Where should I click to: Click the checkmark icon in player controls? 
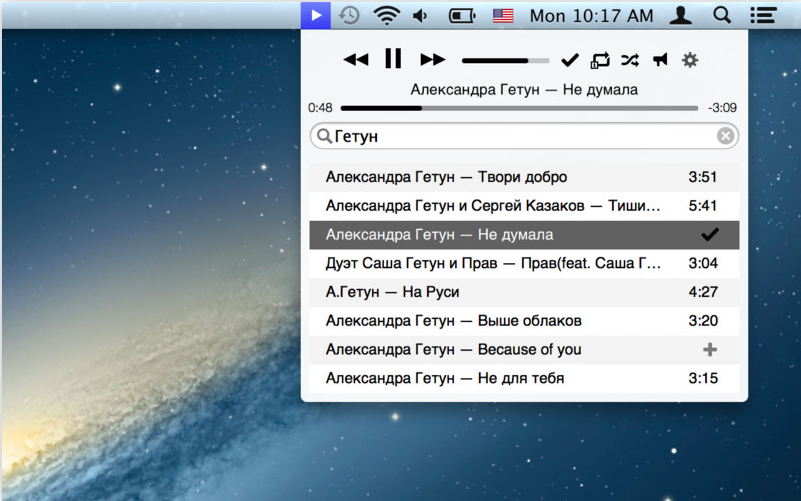[570, 60]
